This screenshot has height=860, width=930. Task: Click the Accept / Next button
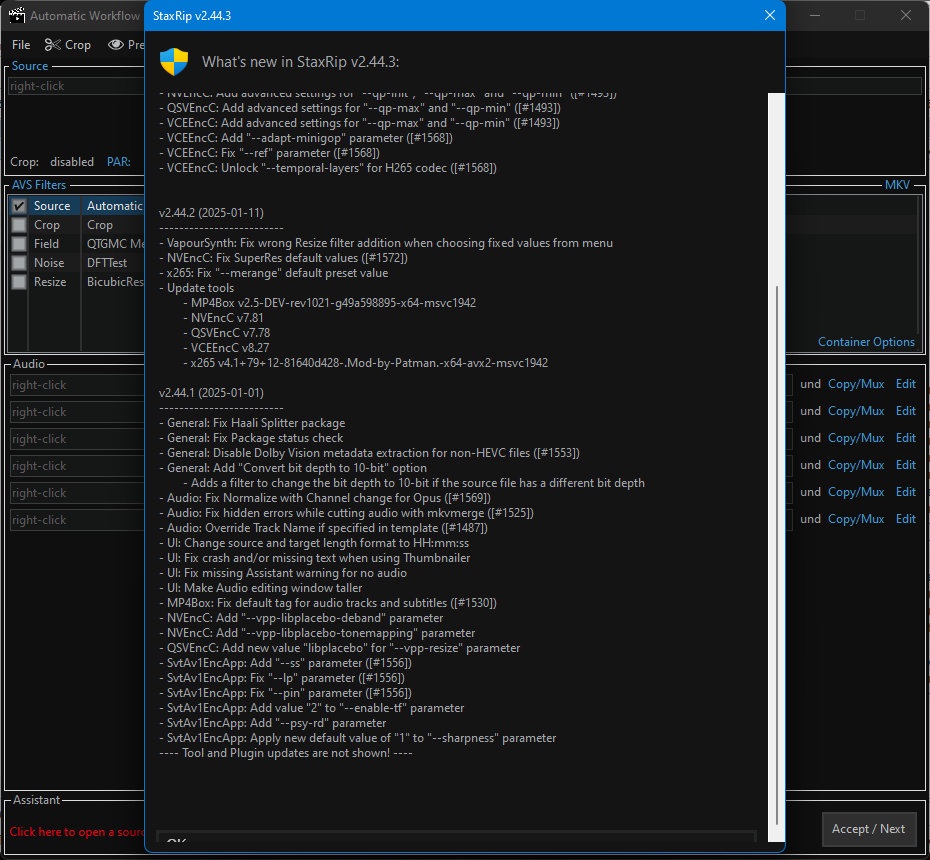point(868,829)
